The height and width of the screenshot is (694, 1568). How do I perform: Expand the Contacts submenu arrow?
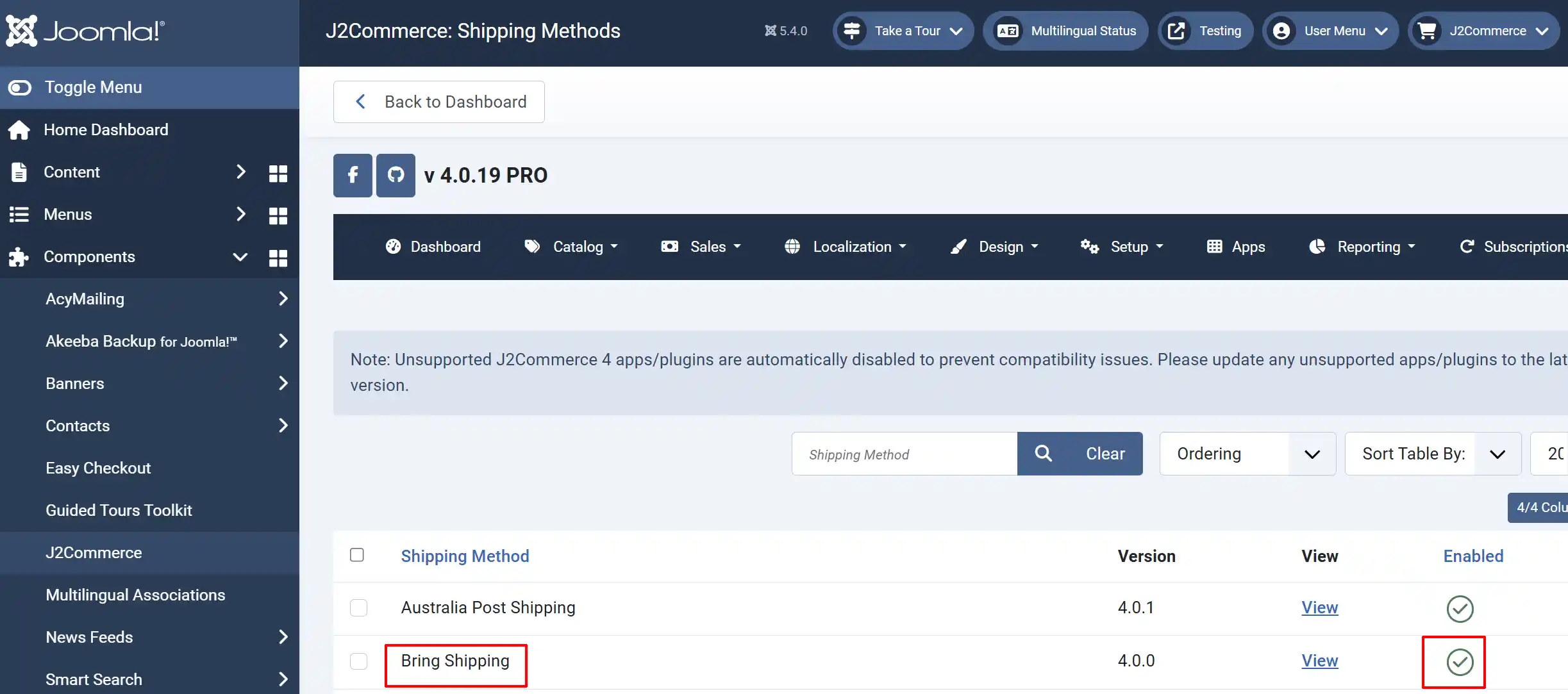283,425
